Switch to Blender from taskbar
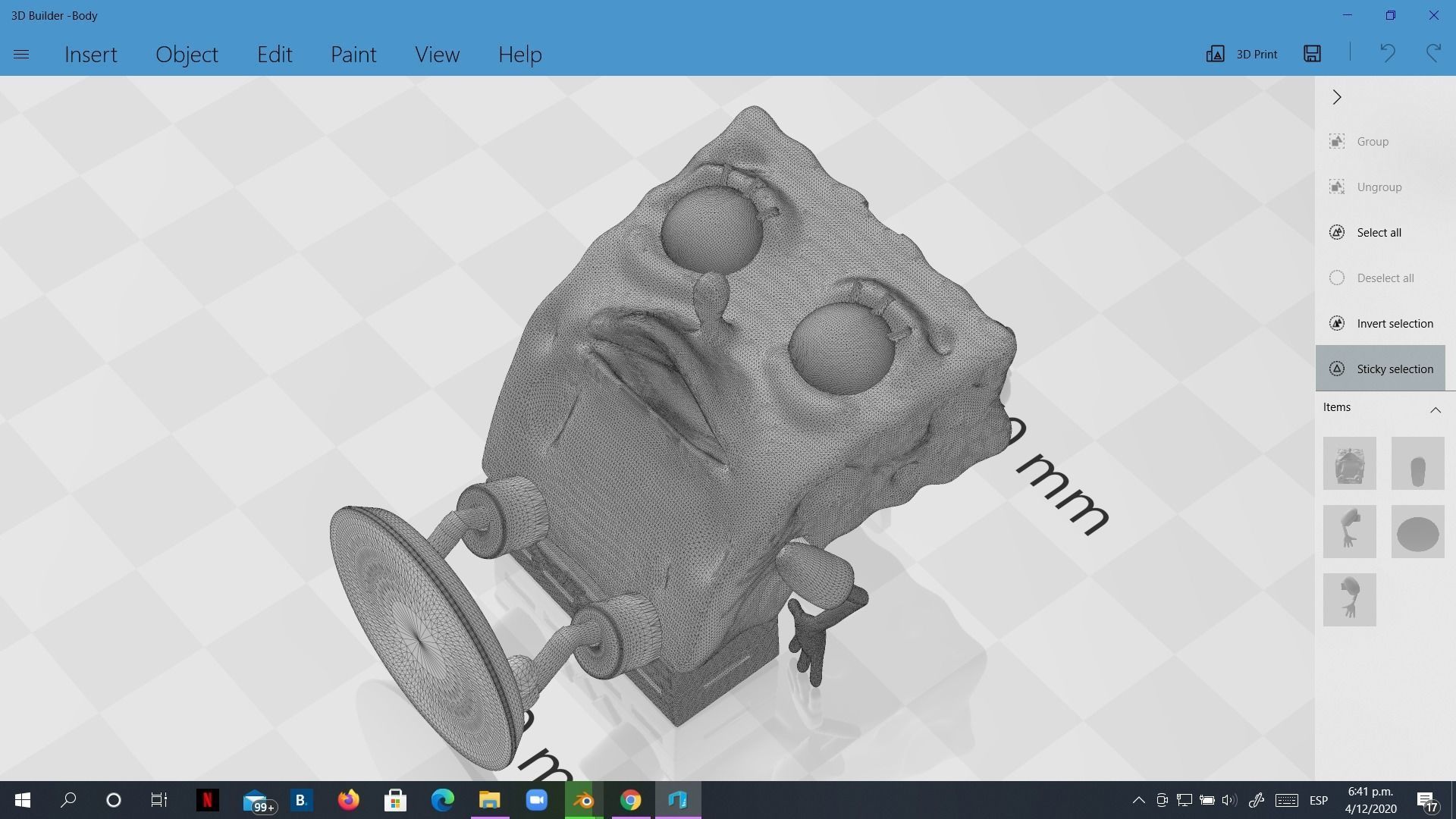This screenshot has height=819, width=1456. point(584,800)
